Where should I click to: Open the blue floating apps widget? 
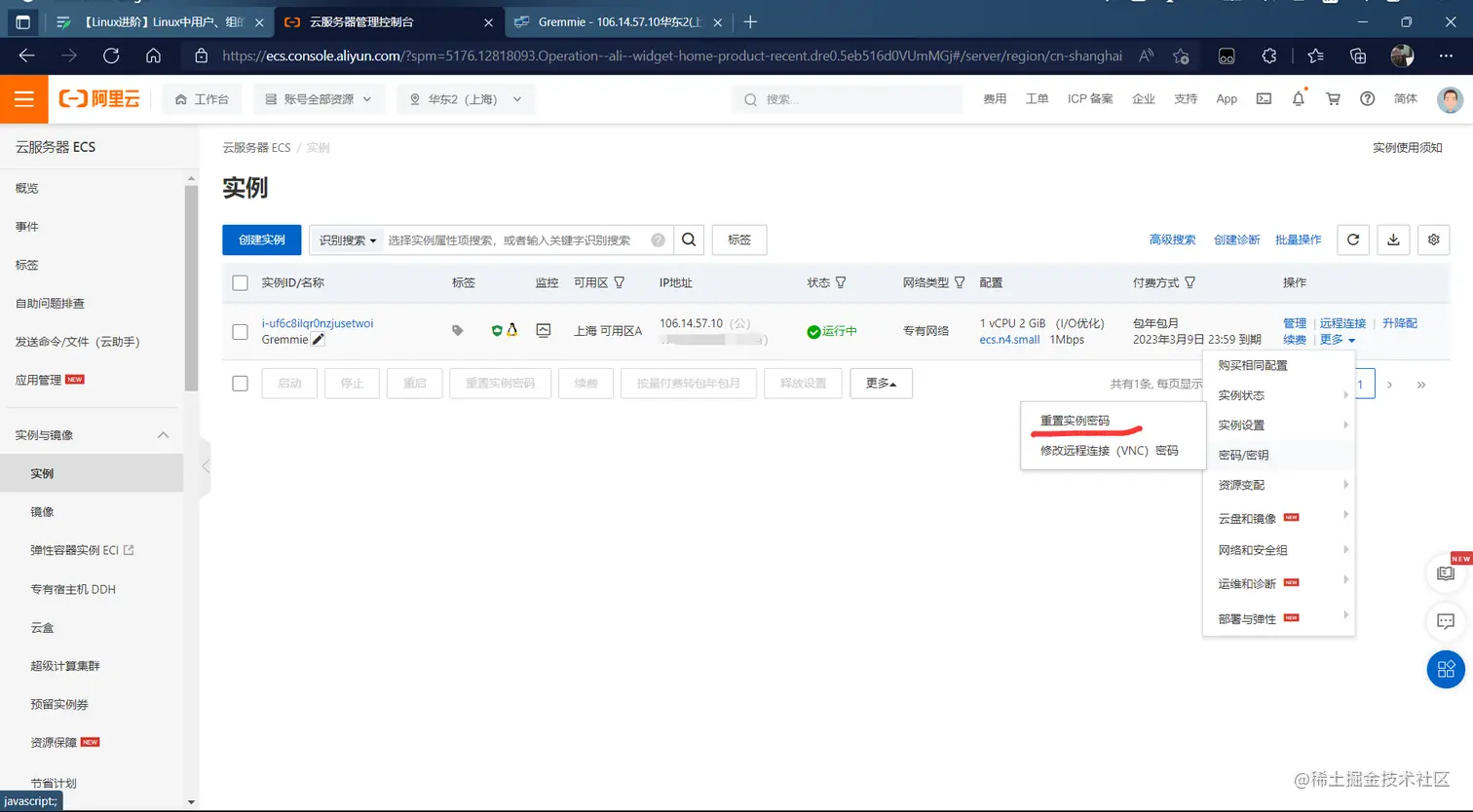pos(1446,668)
